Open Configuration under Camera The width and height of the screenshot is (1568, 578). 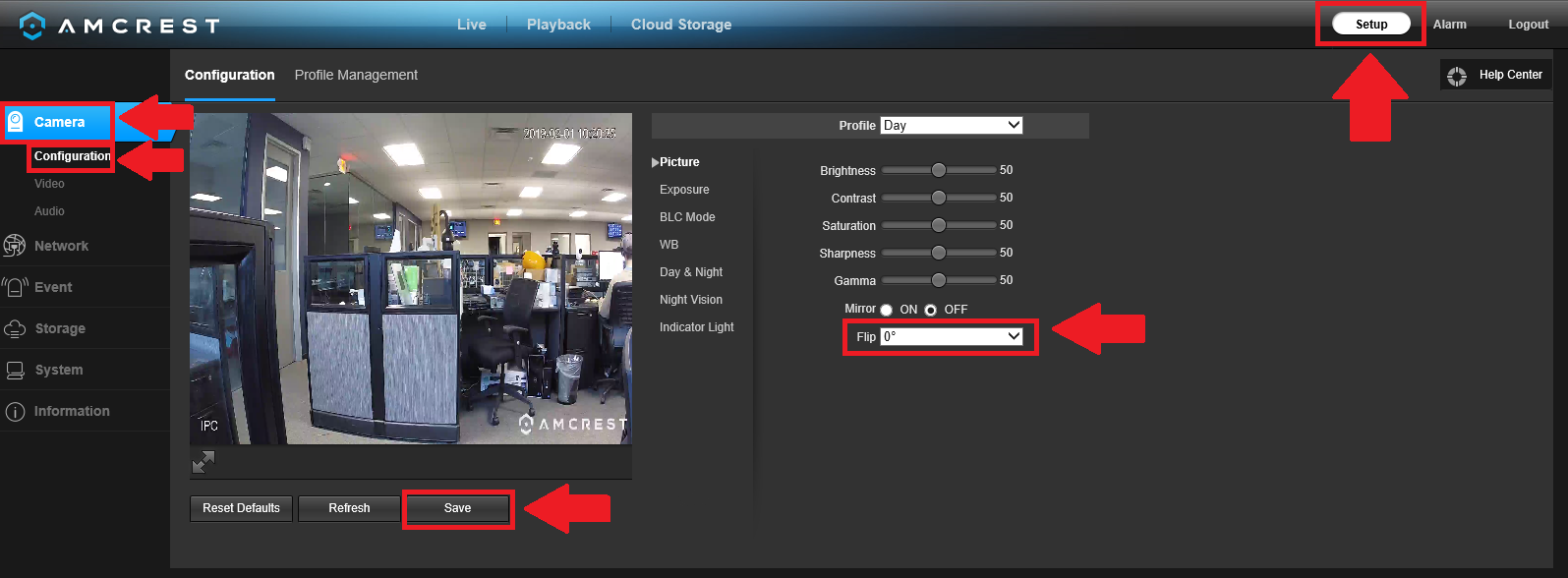click(x=73, y=156)
